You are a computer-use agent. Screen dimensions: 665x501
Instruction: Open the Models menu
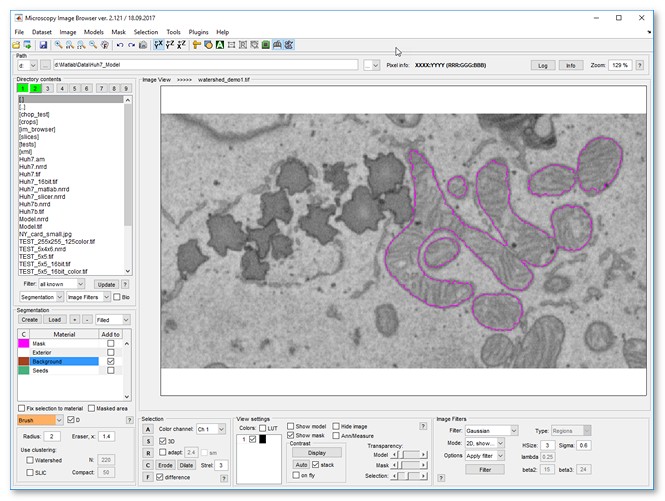tap(93, 32)
